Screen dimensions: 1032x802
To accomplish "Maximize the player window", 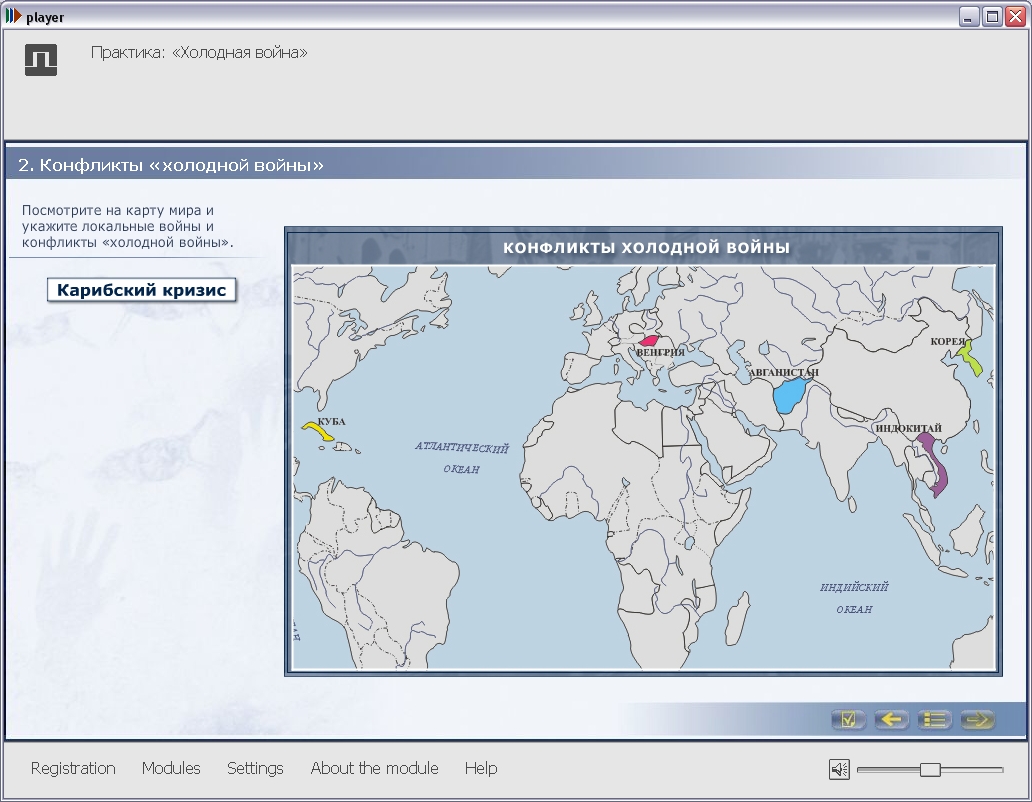I will point(992,16).
